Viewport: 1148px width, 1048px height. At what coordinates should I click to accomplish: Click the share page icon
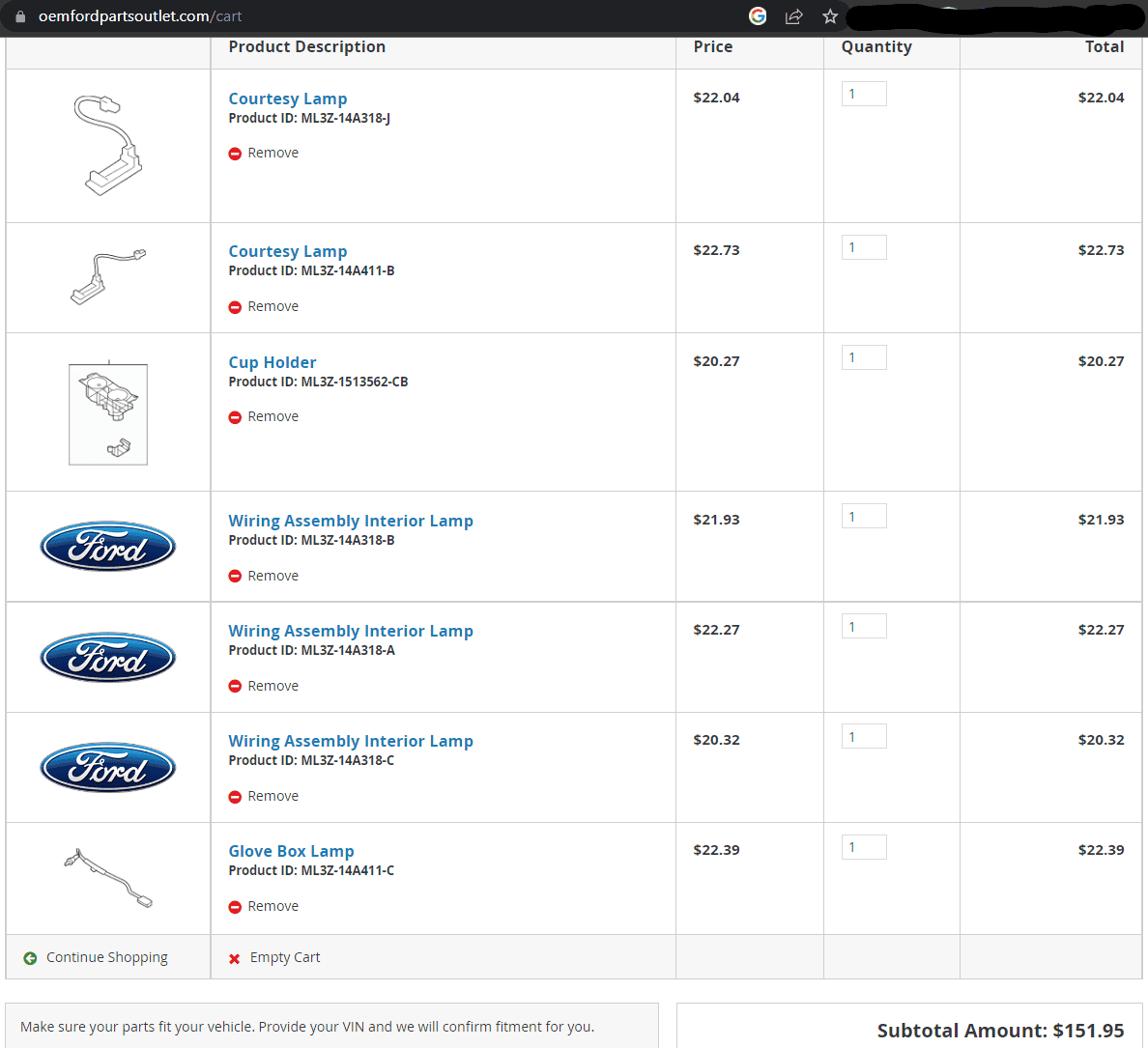tap(794, 15)
